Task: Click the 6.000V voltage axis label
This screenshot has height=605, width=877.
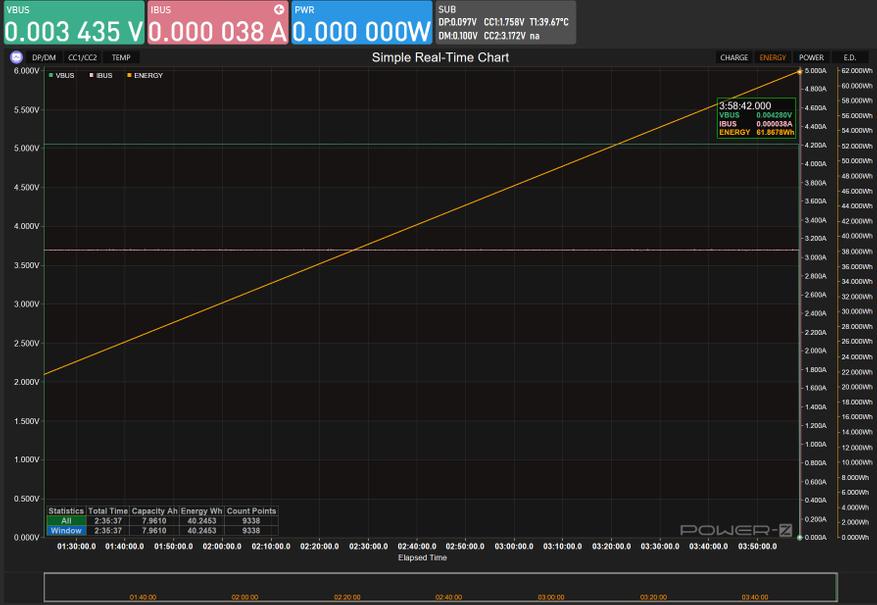Action: (26, 71)
